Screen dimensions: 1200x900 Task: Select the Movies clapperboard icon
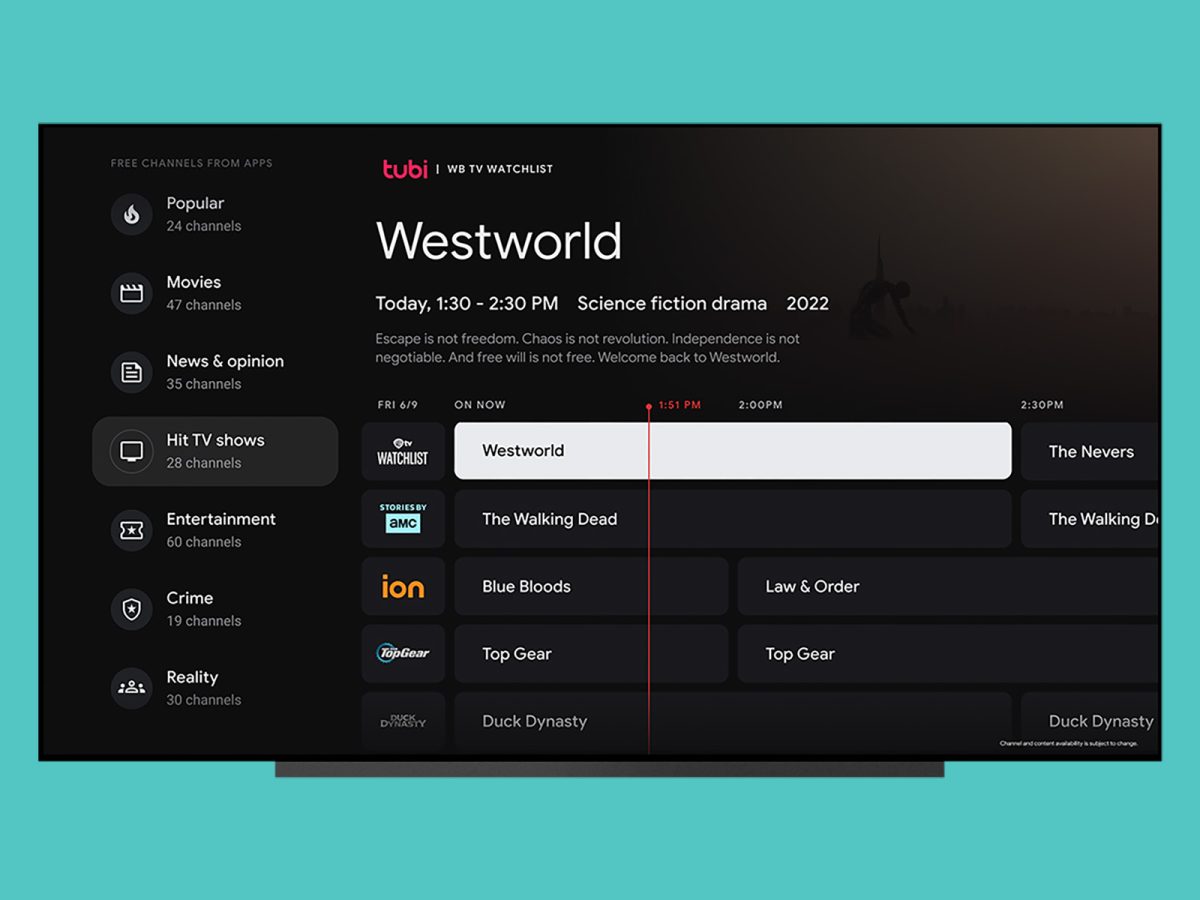point(131,293)
